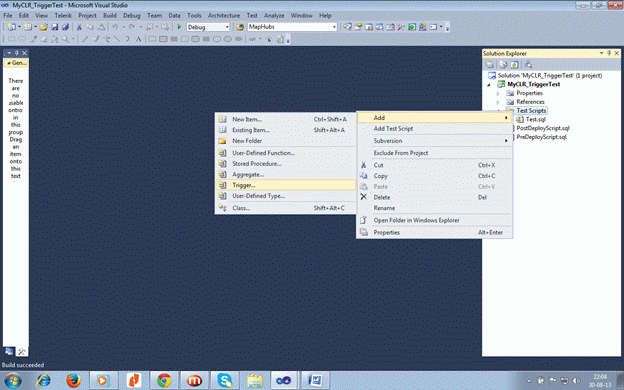Open Skype from the taskbar

click(x=224, y=380)
